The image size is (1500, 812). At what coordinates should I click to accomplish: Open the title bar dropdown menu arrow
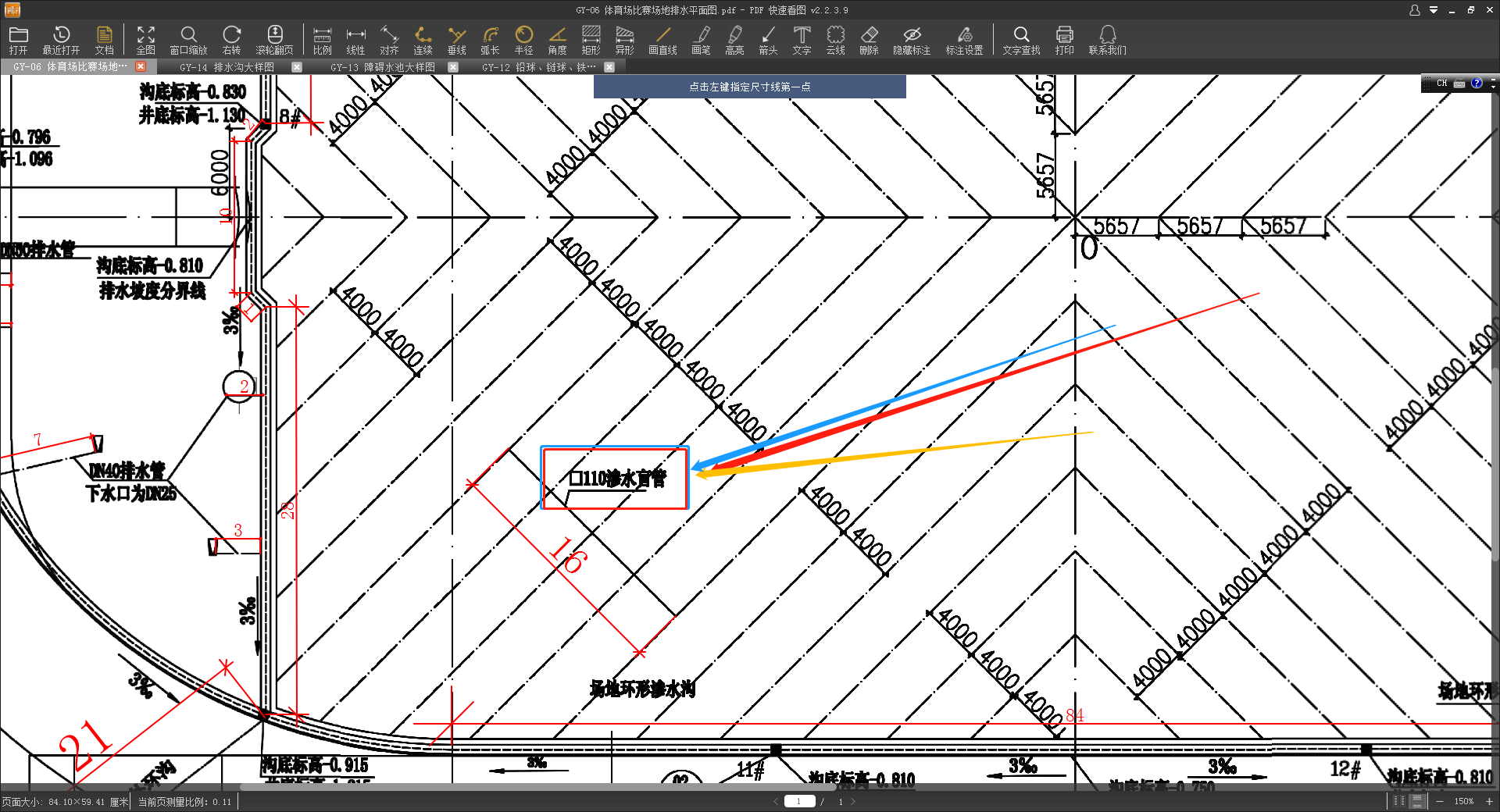click(x=1434, y=10)
